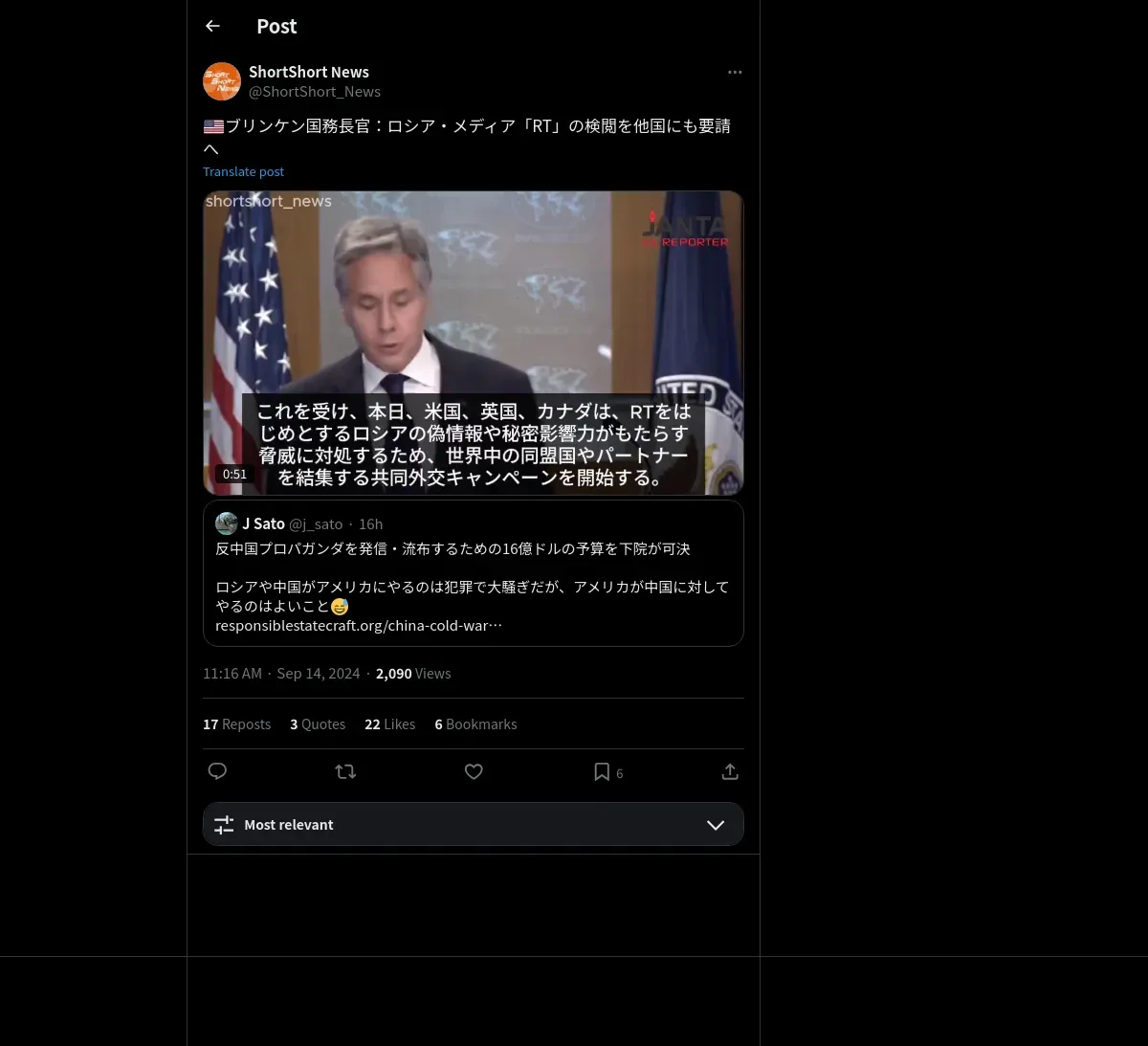Viewport: 1148px width, 1046px height.
Task: Show the 22 Likes list
Action: pos(390,724)
